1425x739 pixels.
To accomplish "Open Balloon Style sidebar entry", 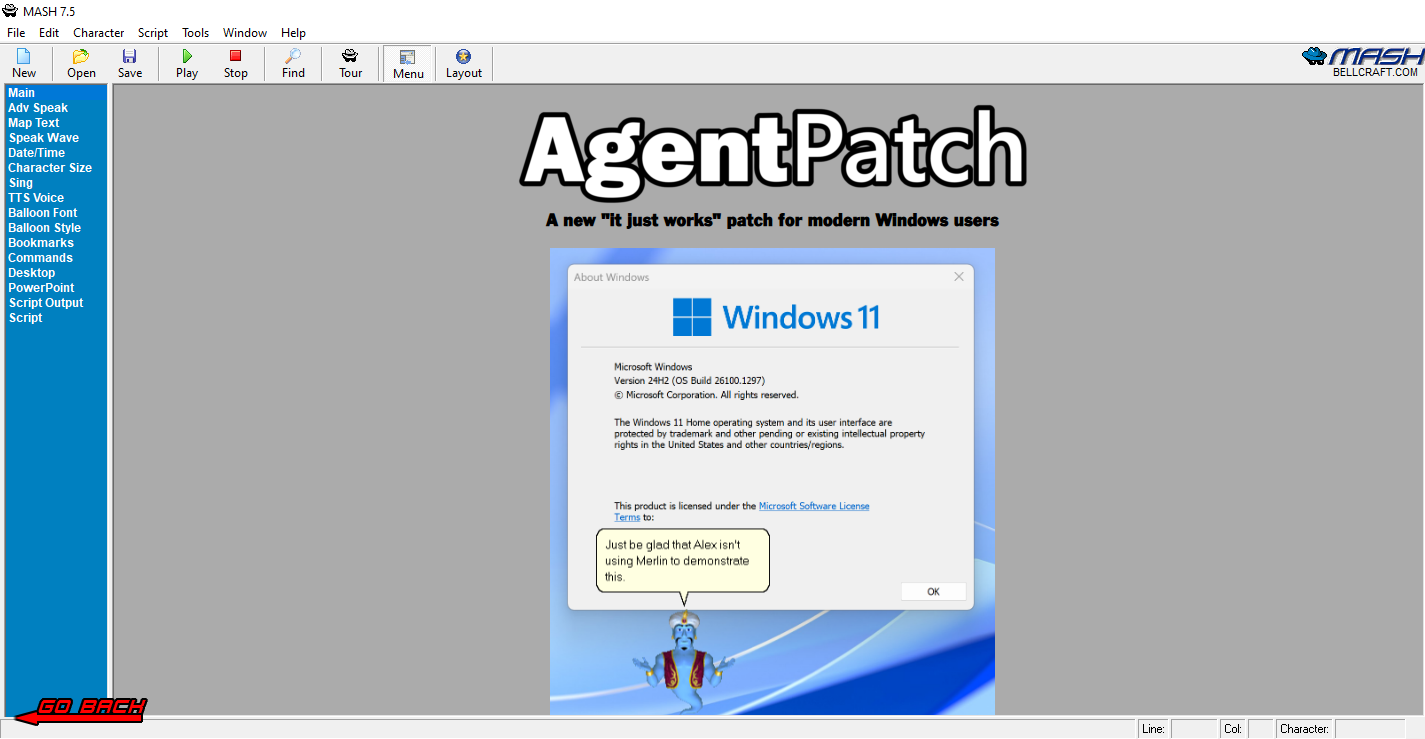I will [44, 228].
